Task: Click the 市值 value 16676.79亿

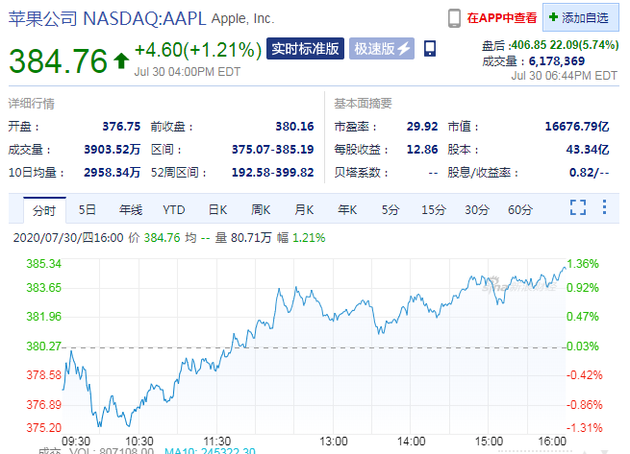Action: pos(577,127)
